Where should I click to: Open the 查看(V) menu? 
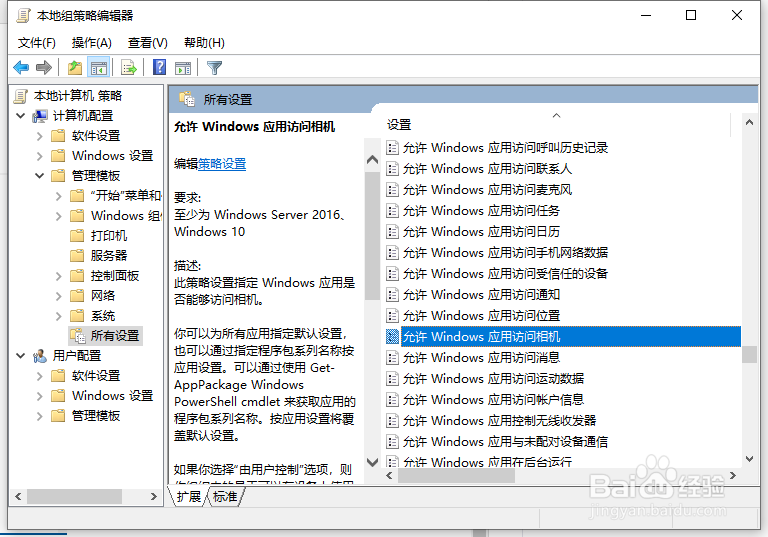pos(147,43)
